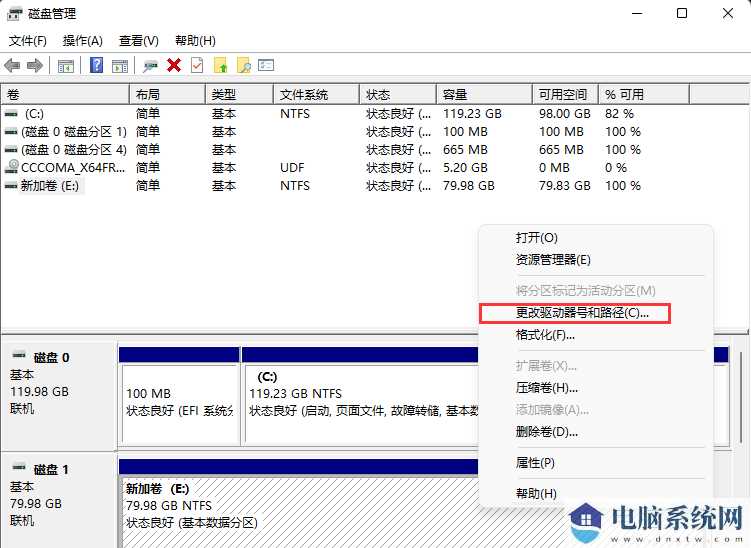Toggle the show/hide console tree icon
The height and width of the screenshot is (548, 751).
pyautogui.click(x=66, y=66)
